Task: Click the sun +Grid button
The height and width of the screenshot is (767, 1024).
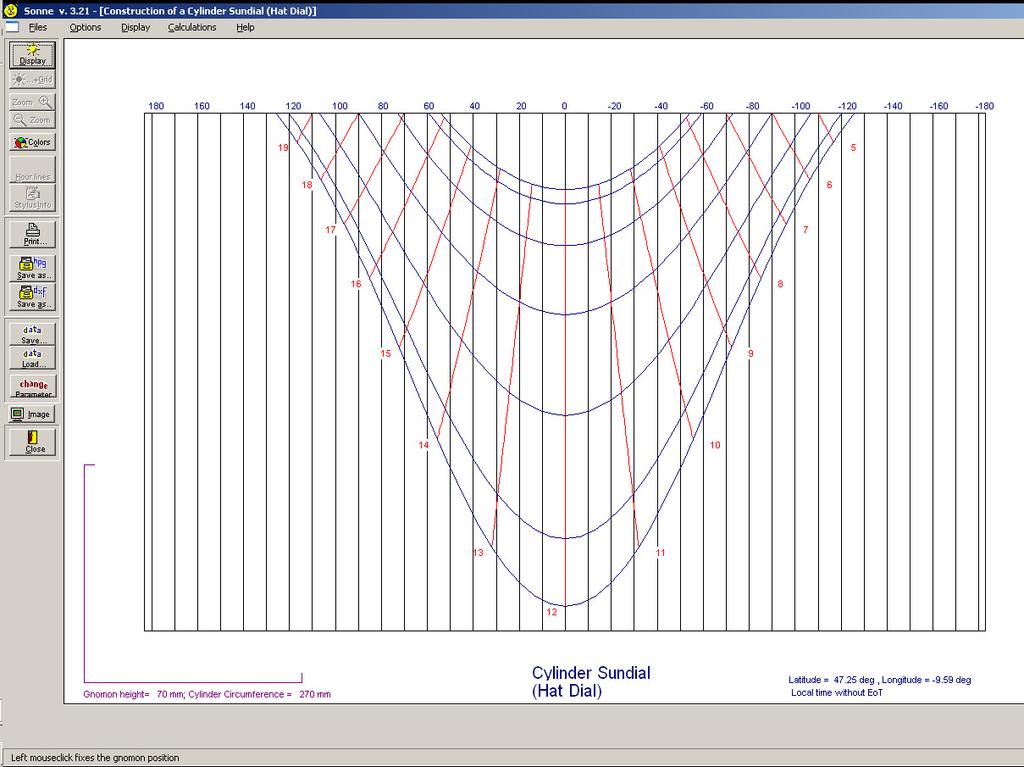Action: coord(32,79)
